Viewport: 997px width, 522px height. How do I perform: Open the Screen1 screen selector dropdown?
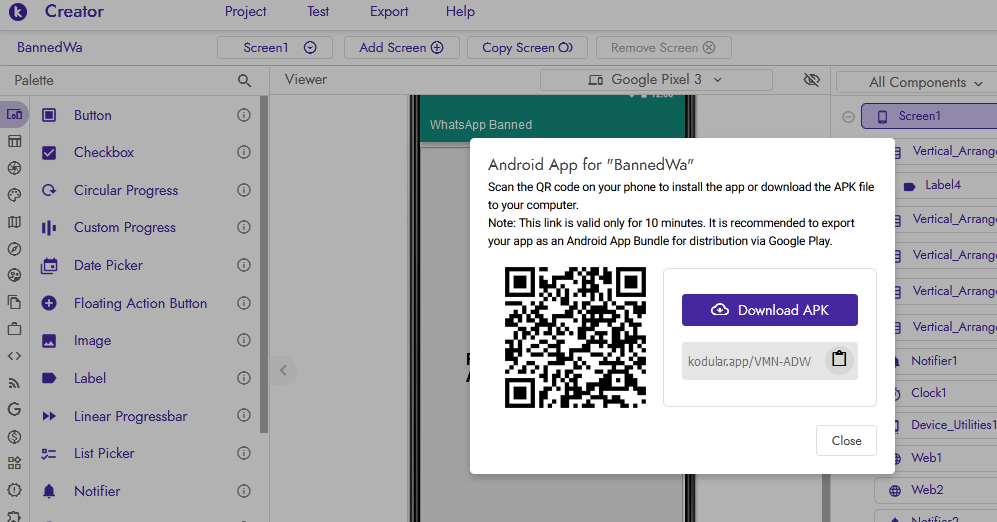(x=275, y=48)
